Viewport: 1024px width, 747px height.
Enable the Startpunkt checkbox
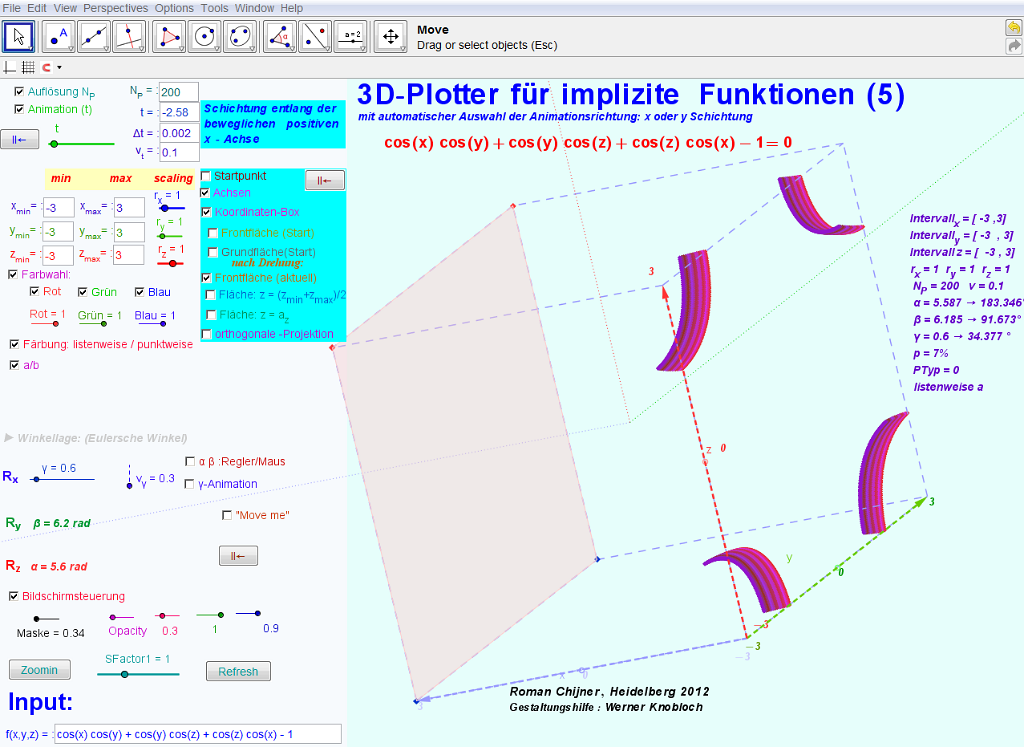point(207,176)
